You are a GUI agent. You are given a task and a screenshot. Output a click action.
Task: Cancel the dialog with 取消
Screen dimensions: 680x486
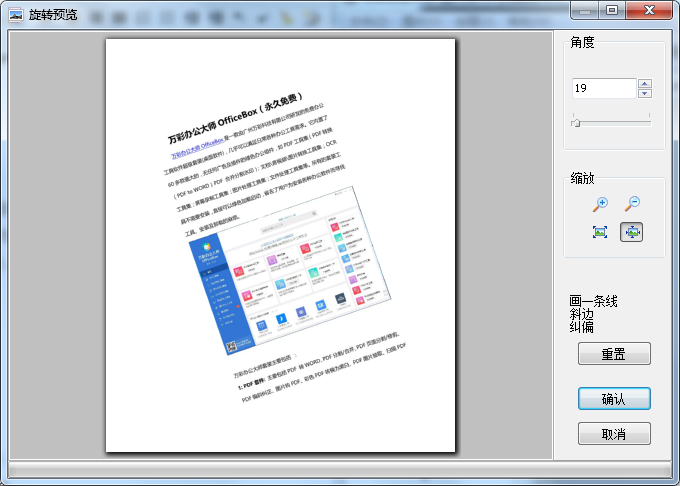(x=614, y=434)
